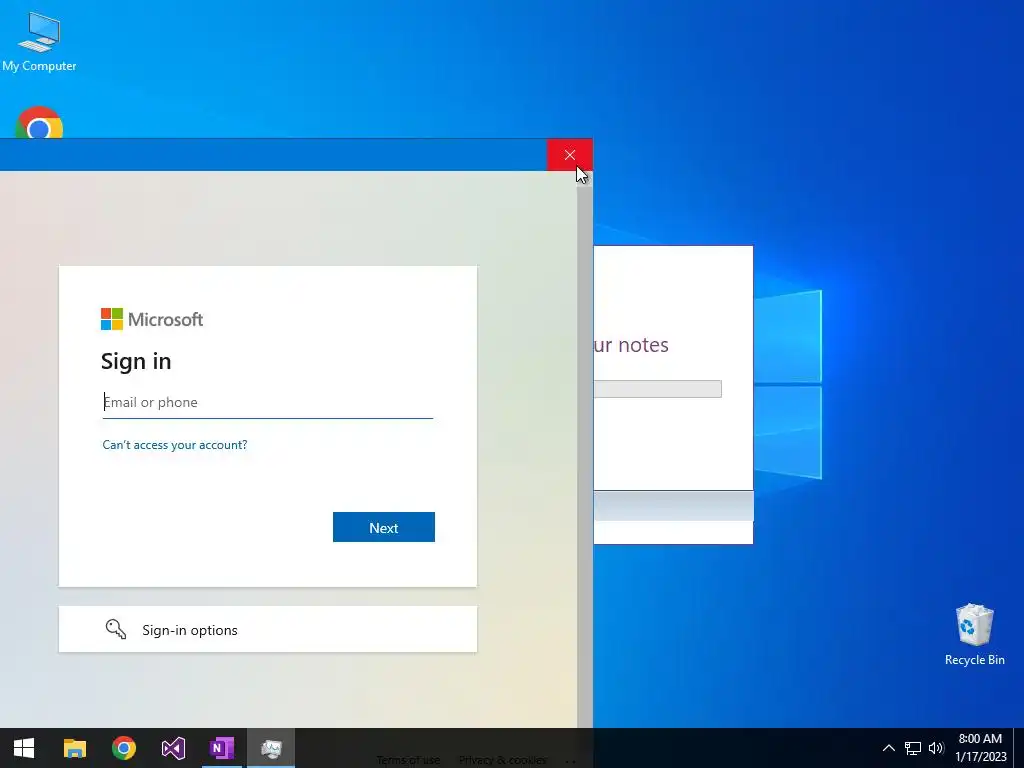1024x768 pixels.
Task: Select the active sign-in app taskbar icon
Action: click(271, 748)
